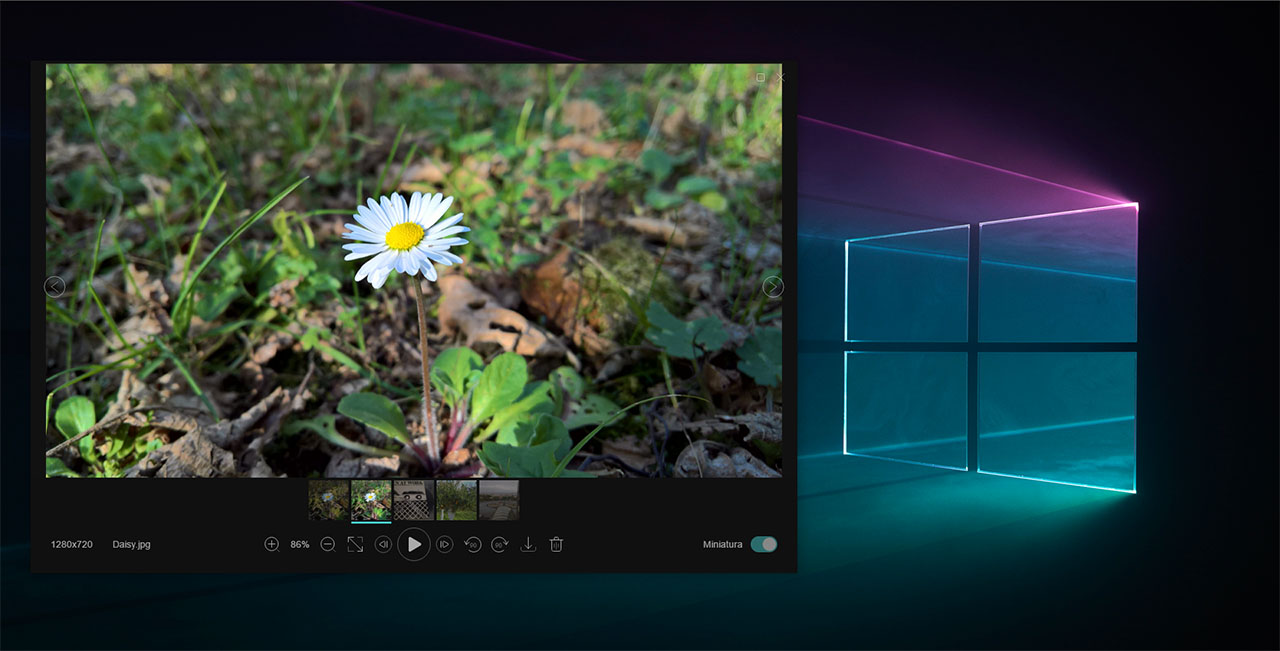Select the highlighted Daisy thumbnail

(371, 500)
